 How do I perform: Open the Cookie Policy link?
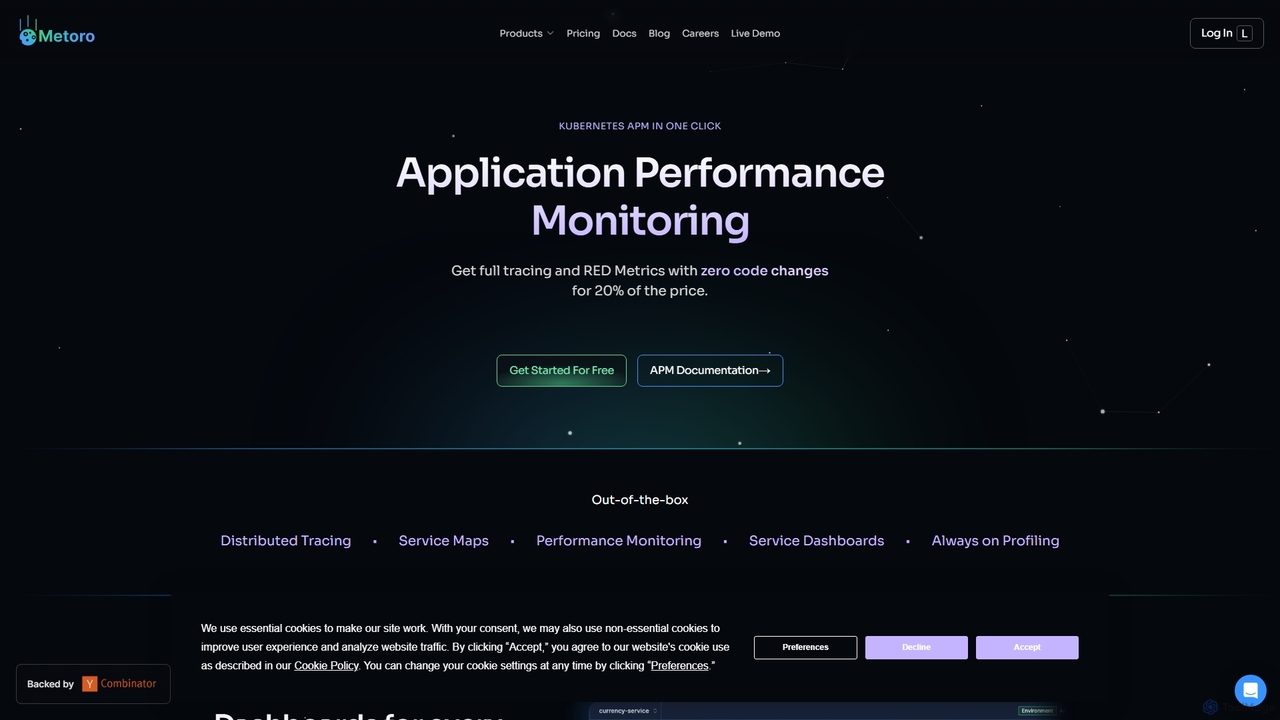coord(326,665)
